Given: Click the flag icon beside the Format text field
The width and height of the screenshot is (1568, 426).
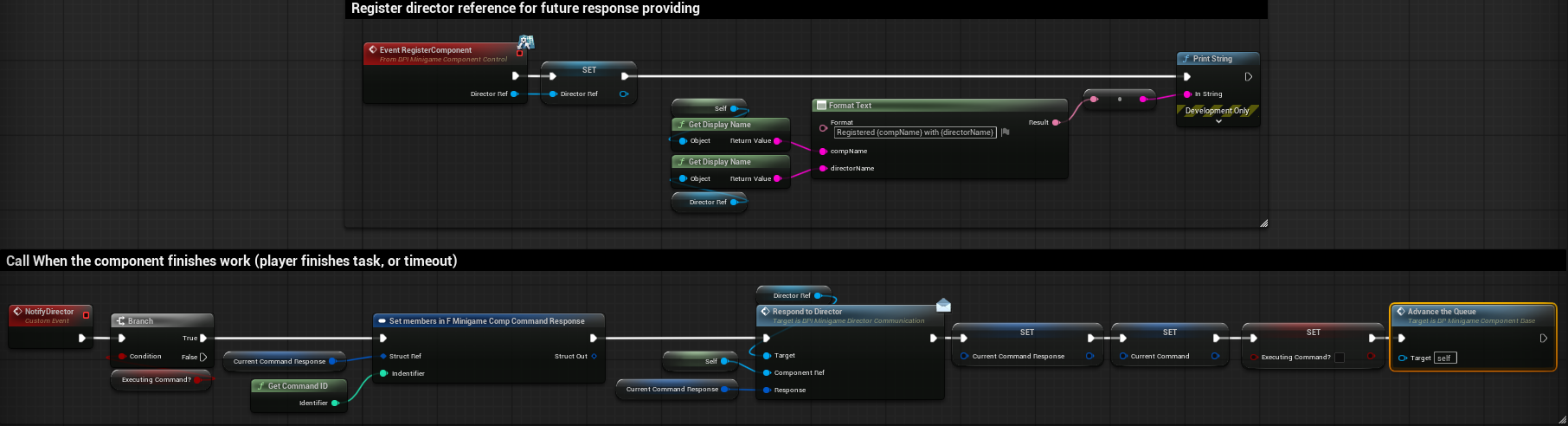Looking at the screenshot, I should pos(1006,132).
